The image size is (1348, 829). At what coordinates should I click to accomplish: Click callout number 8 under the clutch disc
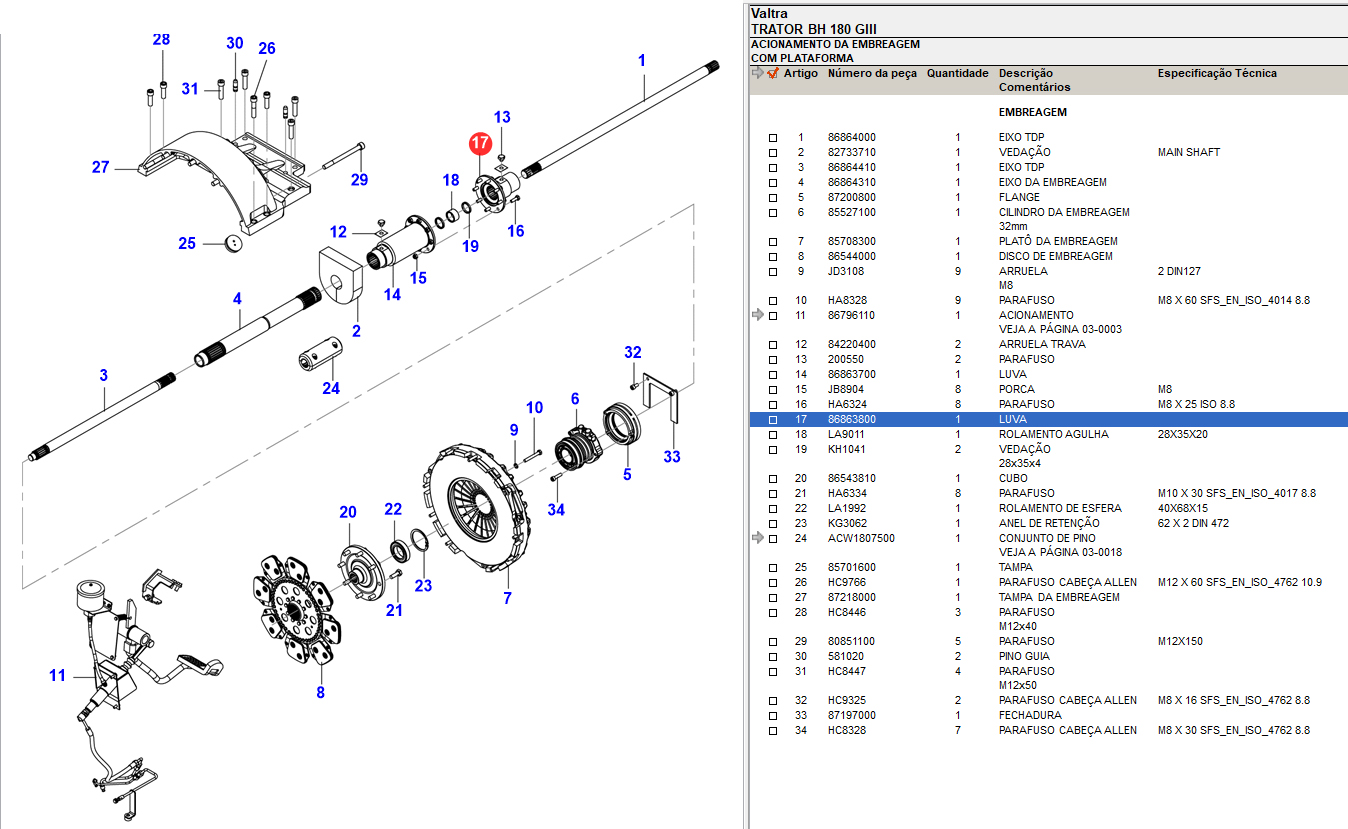click(x=320, y=692)
